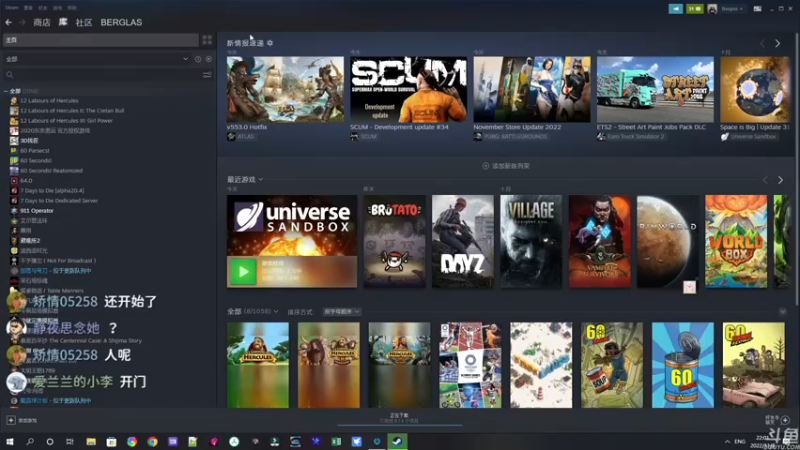Open Task View in the taskbar
This screenshot has height=450, width=800.
(x=70, y=441)
